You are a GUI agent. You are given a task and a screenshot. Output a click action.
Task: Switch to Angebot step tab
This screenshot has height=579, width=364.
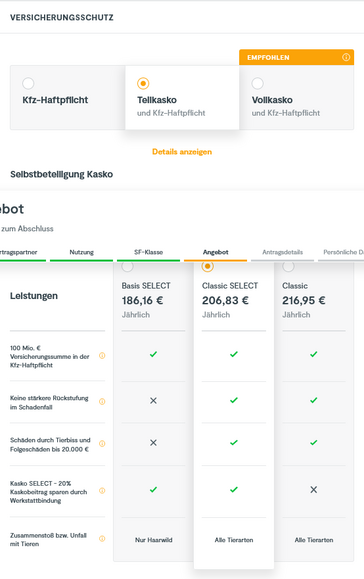[216, 253]
